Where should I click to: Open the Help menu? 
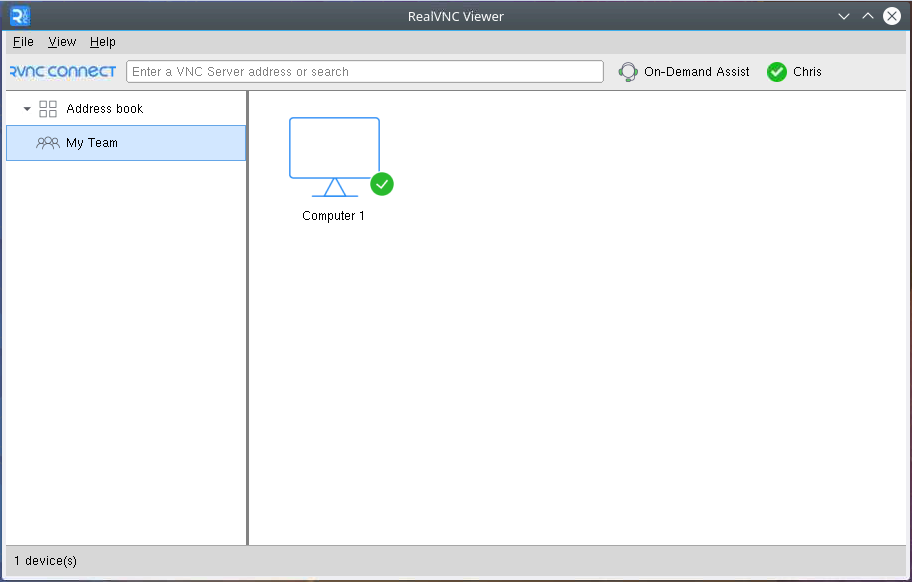click(102, 42)
